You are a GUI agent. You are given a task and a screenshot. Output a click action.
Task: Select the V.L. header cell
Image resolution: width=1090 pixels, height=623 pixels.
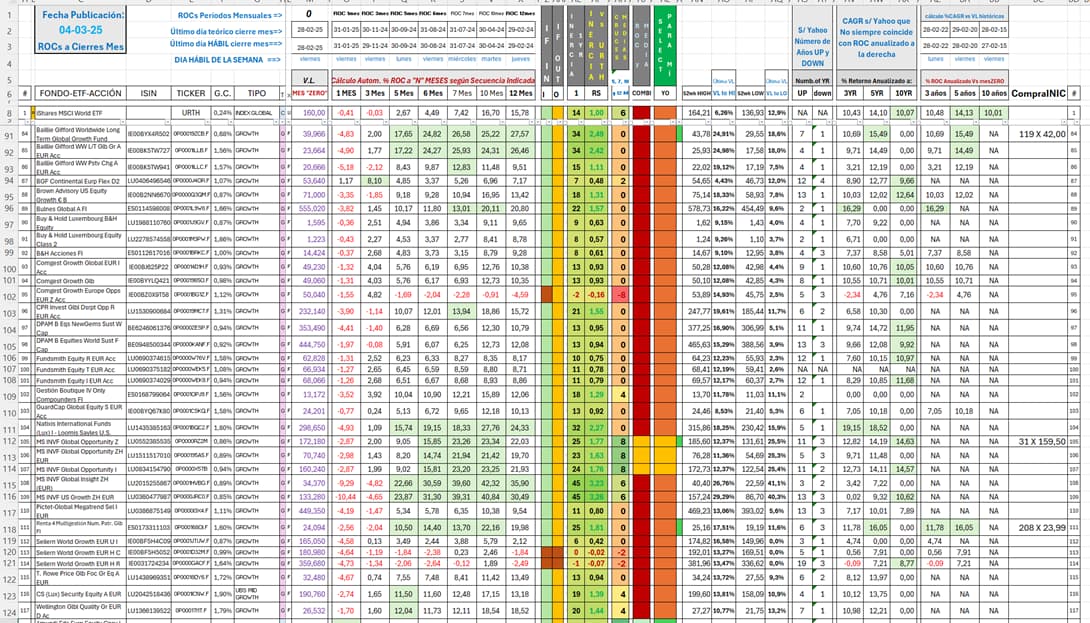click(309, 80)
